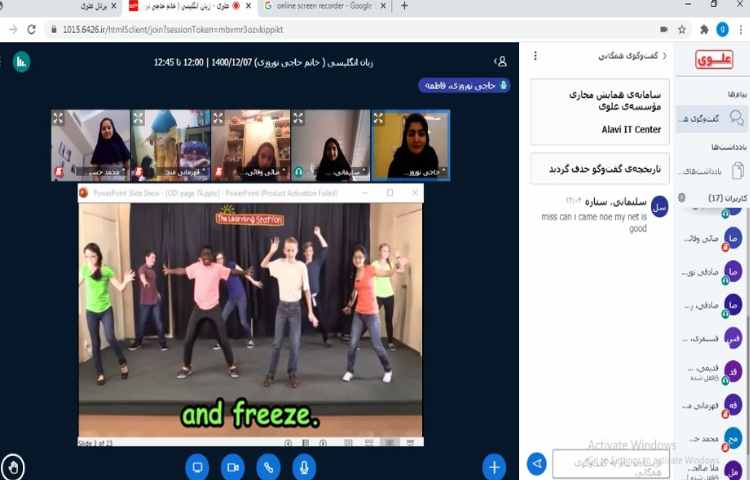Screen dimensions: 750x480
Task: Fullscreen the سلیمانی webcam with headphone badge
Action: click(x=298, y=118)
